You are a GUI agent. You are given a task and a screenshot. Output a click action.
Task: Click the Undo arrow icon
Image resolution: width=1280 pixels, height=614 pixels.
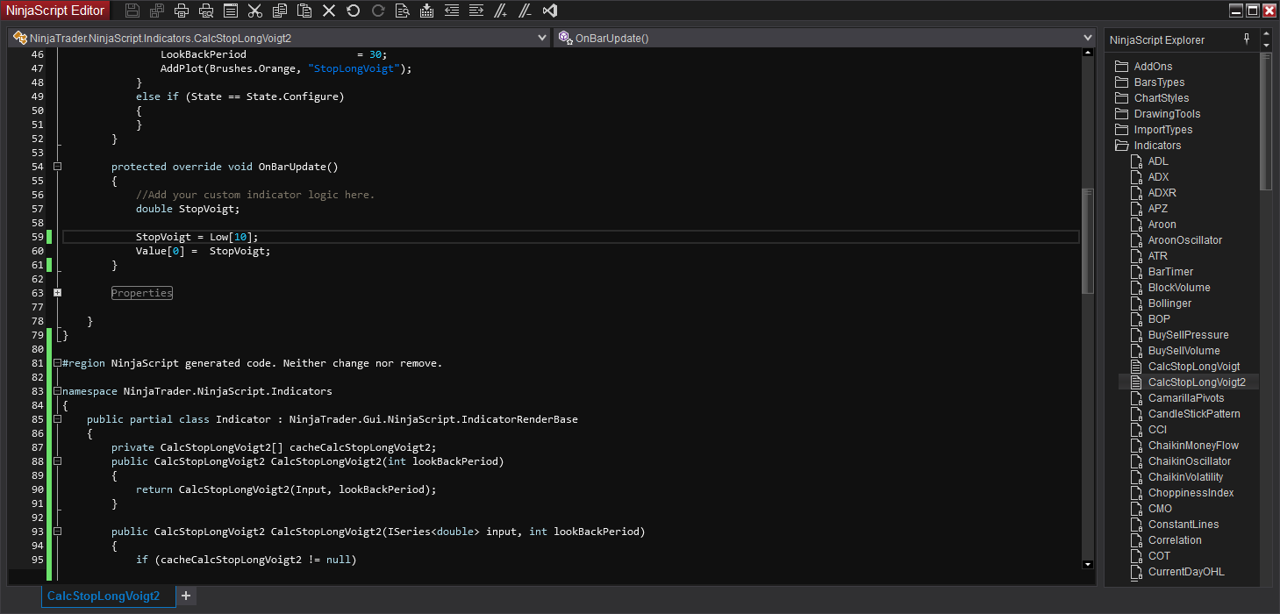click(x=353, y=11)
